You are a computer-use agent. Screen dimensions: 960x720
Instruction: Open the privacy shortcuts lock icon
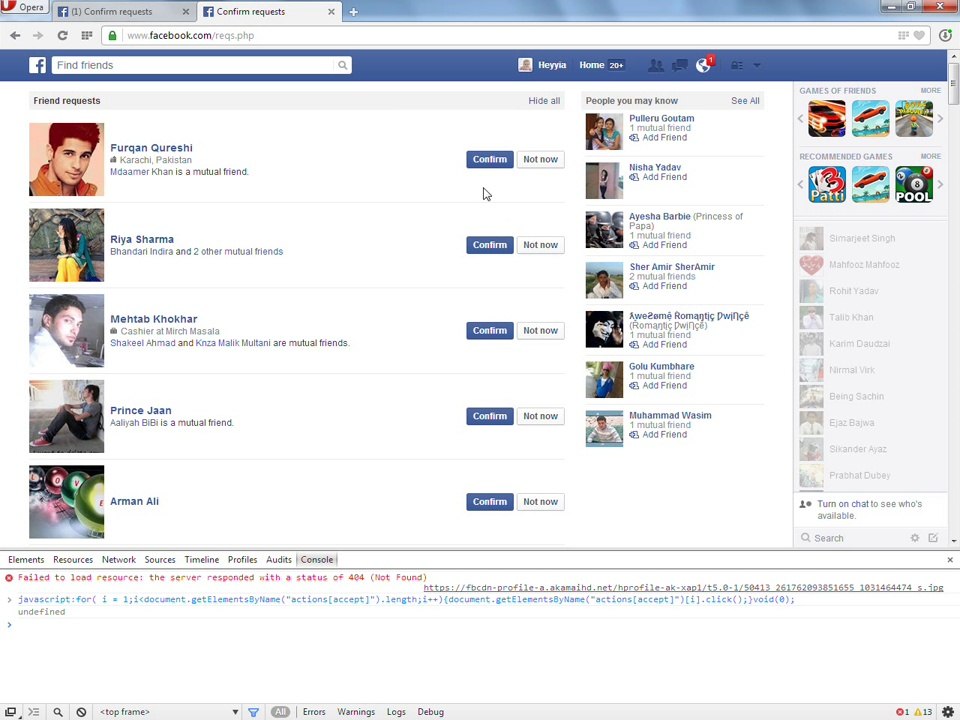click(737, 65)
